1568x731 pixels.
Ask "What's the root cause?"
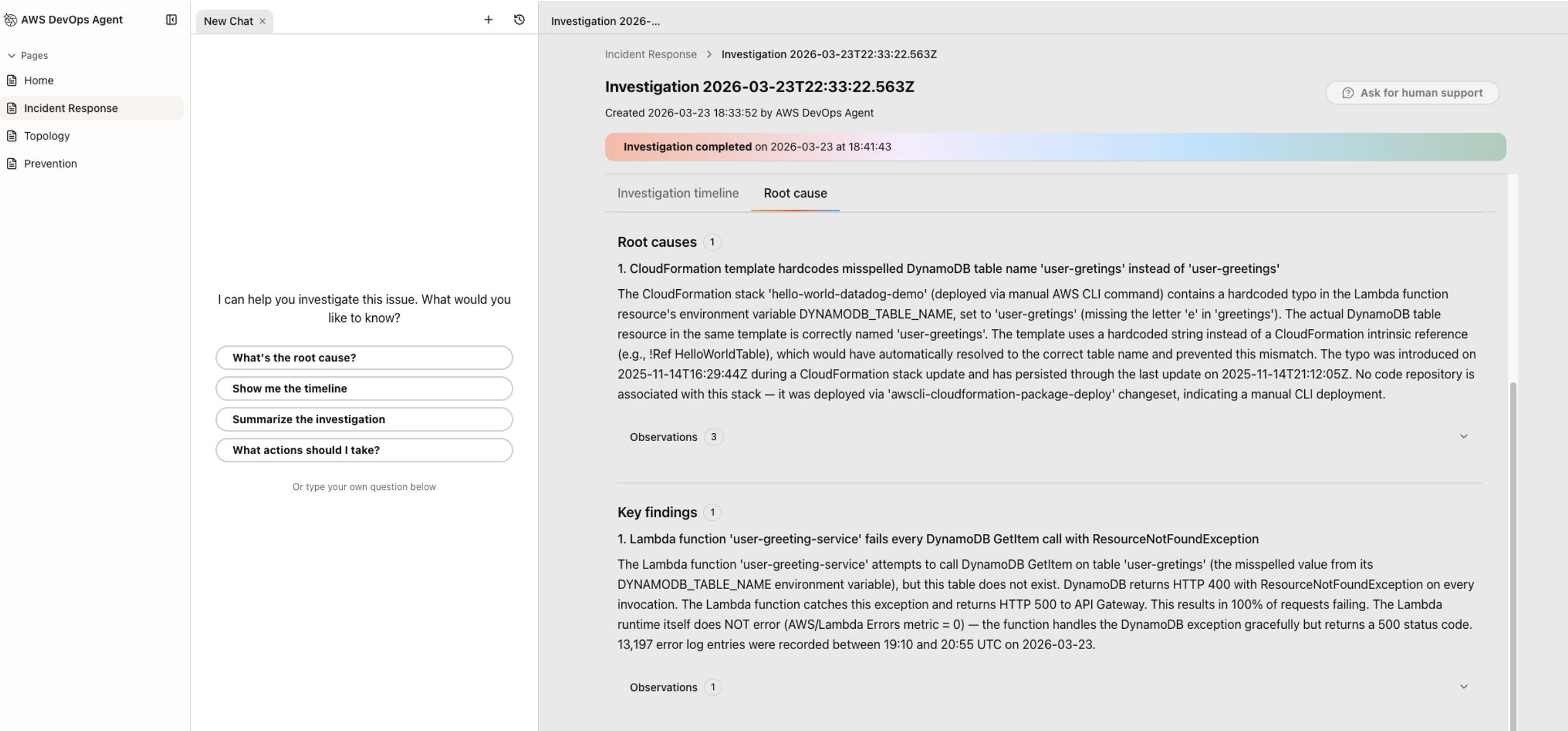[x=364, y=358]
